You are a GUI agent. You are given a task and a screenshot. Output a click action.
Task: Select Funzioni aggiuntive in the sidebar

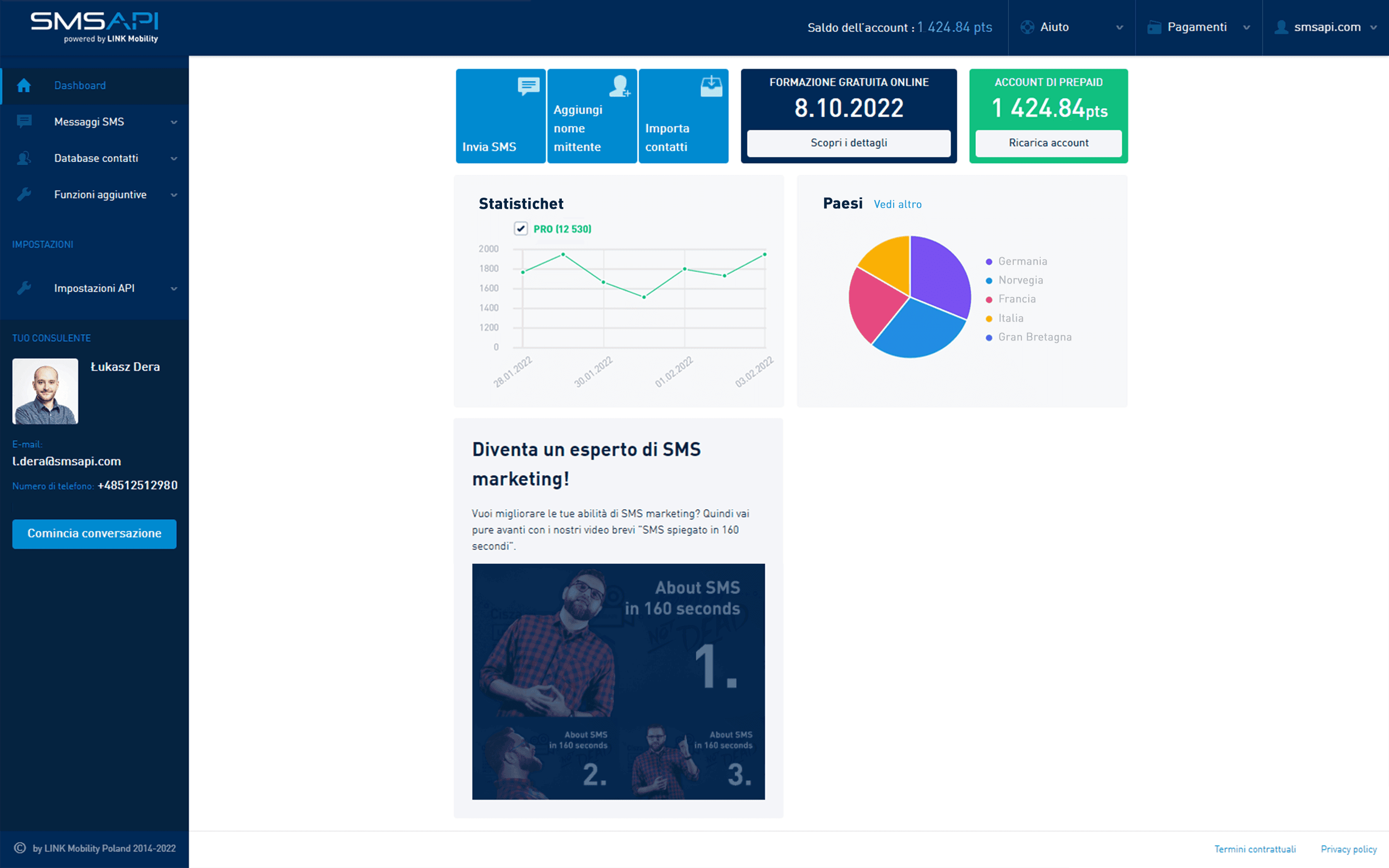(x=95, y=195)
